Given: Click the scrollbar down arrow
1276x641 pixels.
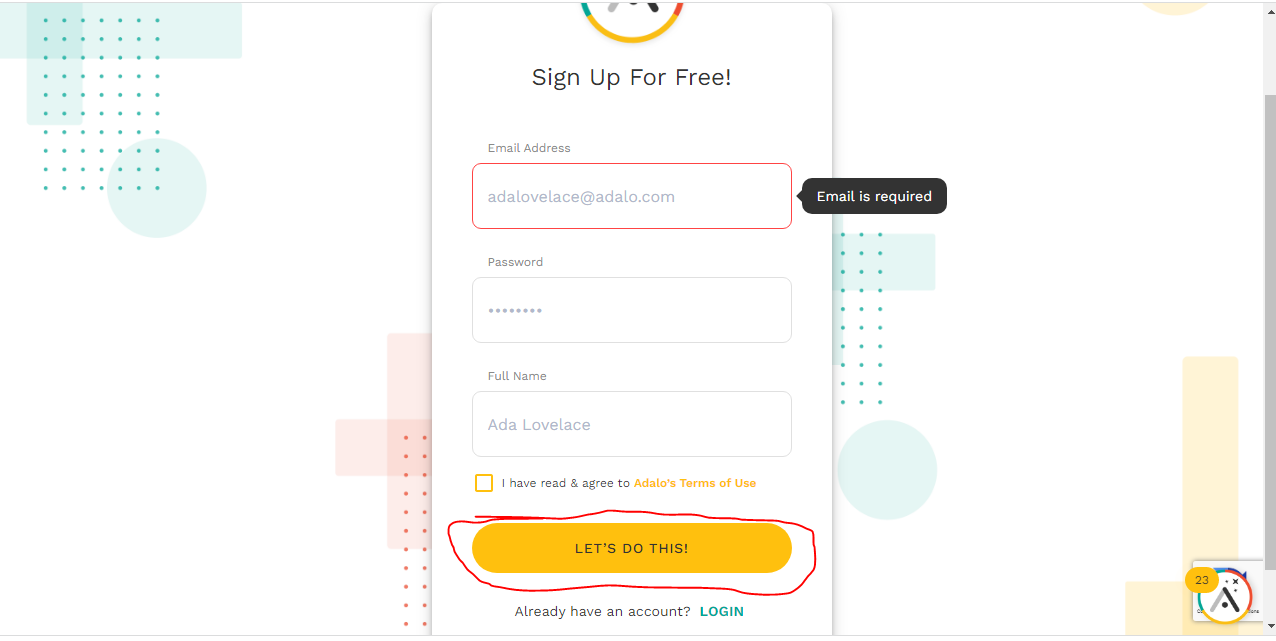Looking at the screenshot, I should (x=1270, y=628).
